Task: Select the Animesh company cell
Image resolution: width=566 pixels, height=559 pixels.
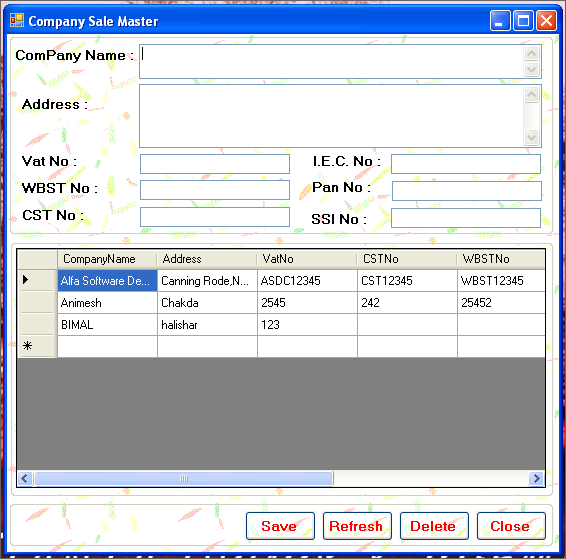Action: point(107,302)
